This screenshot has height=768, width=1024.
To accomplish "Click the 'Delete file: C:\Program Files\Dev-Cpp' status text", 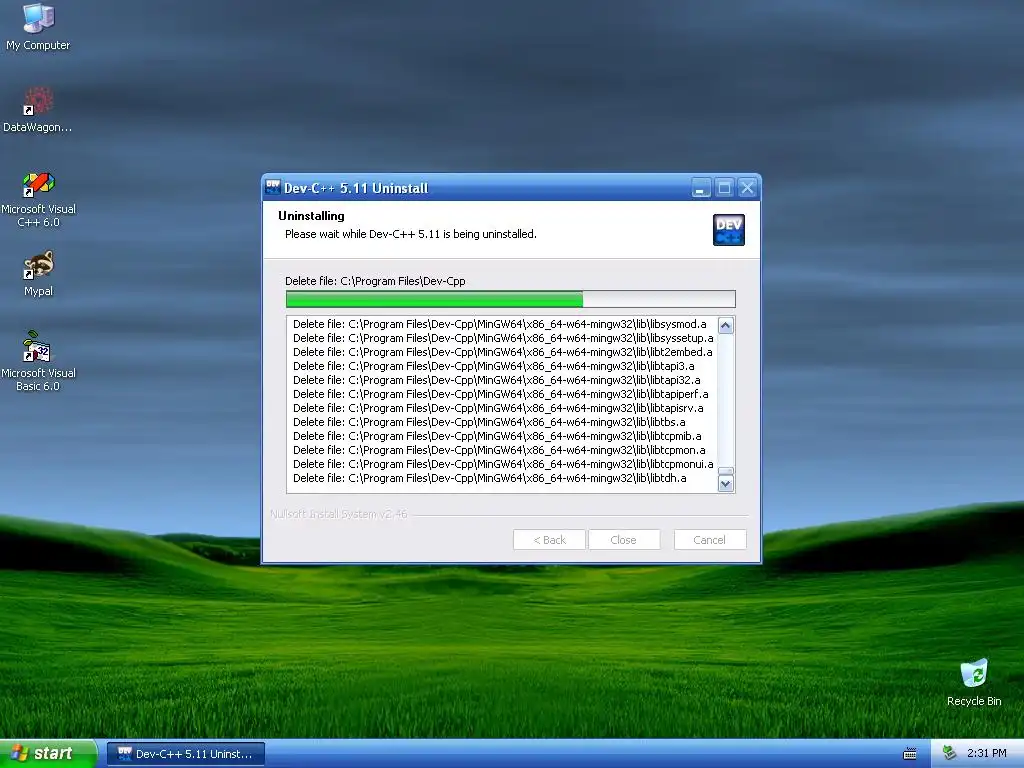I will [x=376, y=281].
